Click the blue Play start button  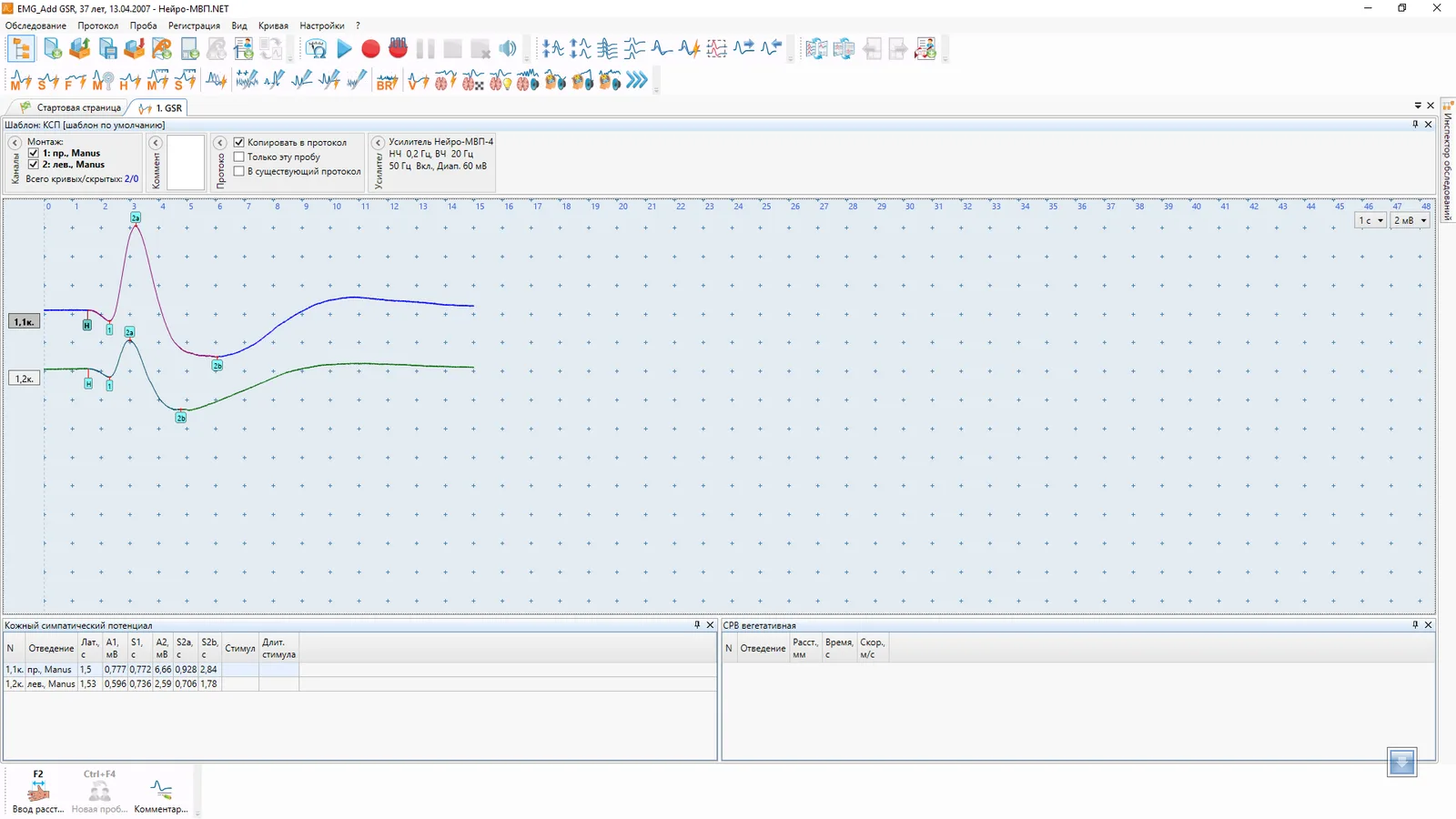click(344, 49)
